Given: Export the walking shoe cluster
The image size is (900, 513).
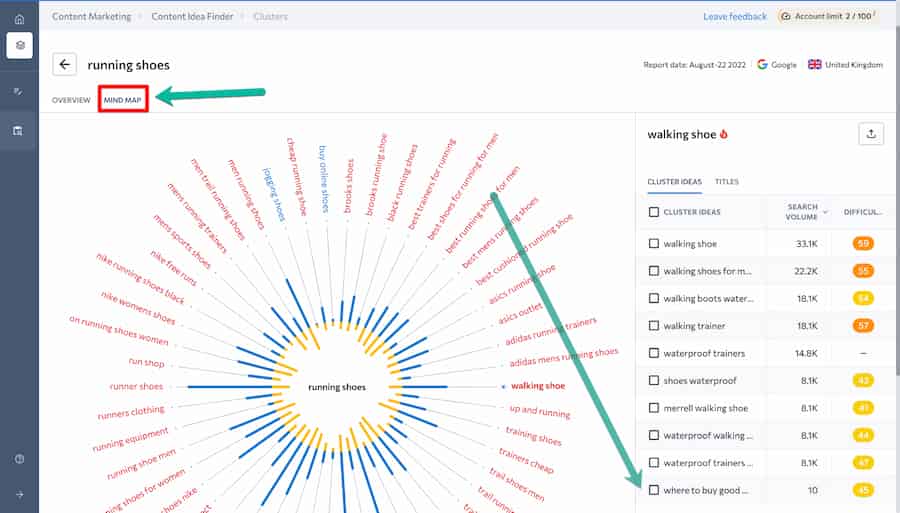Looking at the screenshot, I should click(x=871, y=134).
